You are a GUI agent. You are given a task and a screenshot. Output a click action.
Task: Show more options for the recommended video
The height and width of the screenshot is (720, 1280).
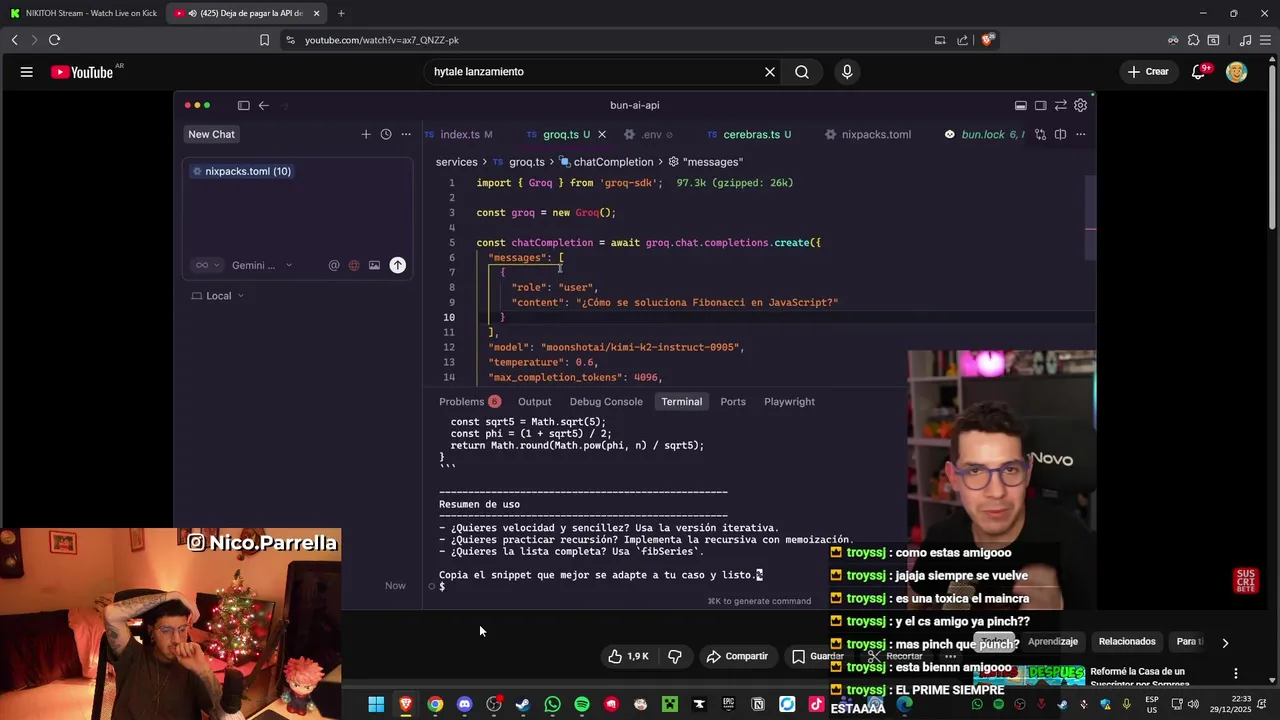point(1236,674)
